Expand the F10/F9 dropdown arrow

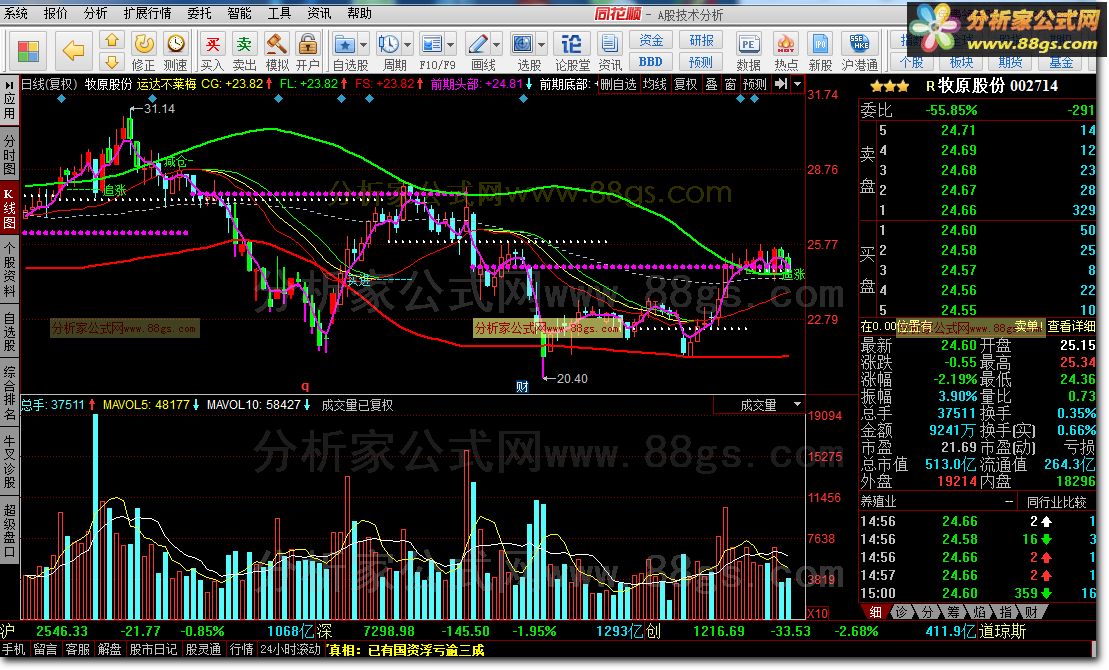[x=451, y=45]
